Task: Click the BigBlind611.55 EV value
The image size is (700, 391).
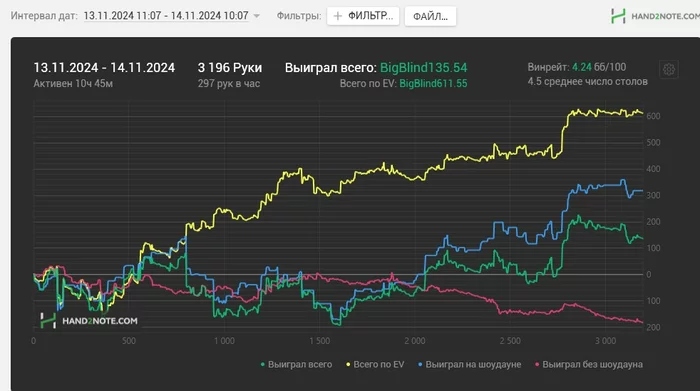Action: point(433,83)
